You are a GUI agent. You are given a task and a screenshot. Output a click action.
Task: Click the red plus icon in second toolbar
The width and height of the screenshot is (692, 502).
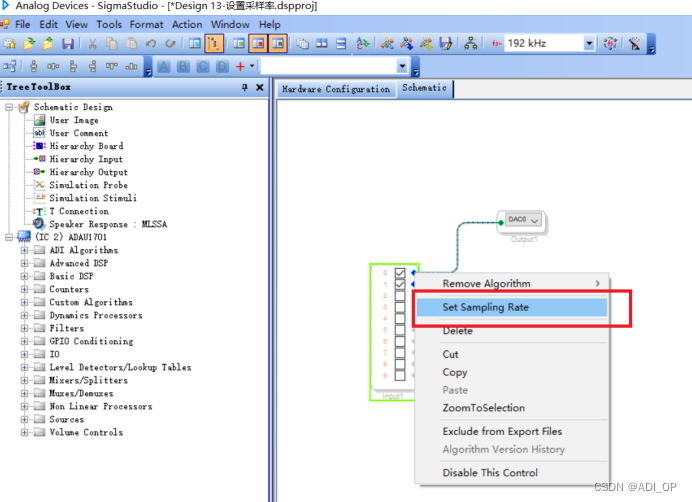[x=240, y=67]
